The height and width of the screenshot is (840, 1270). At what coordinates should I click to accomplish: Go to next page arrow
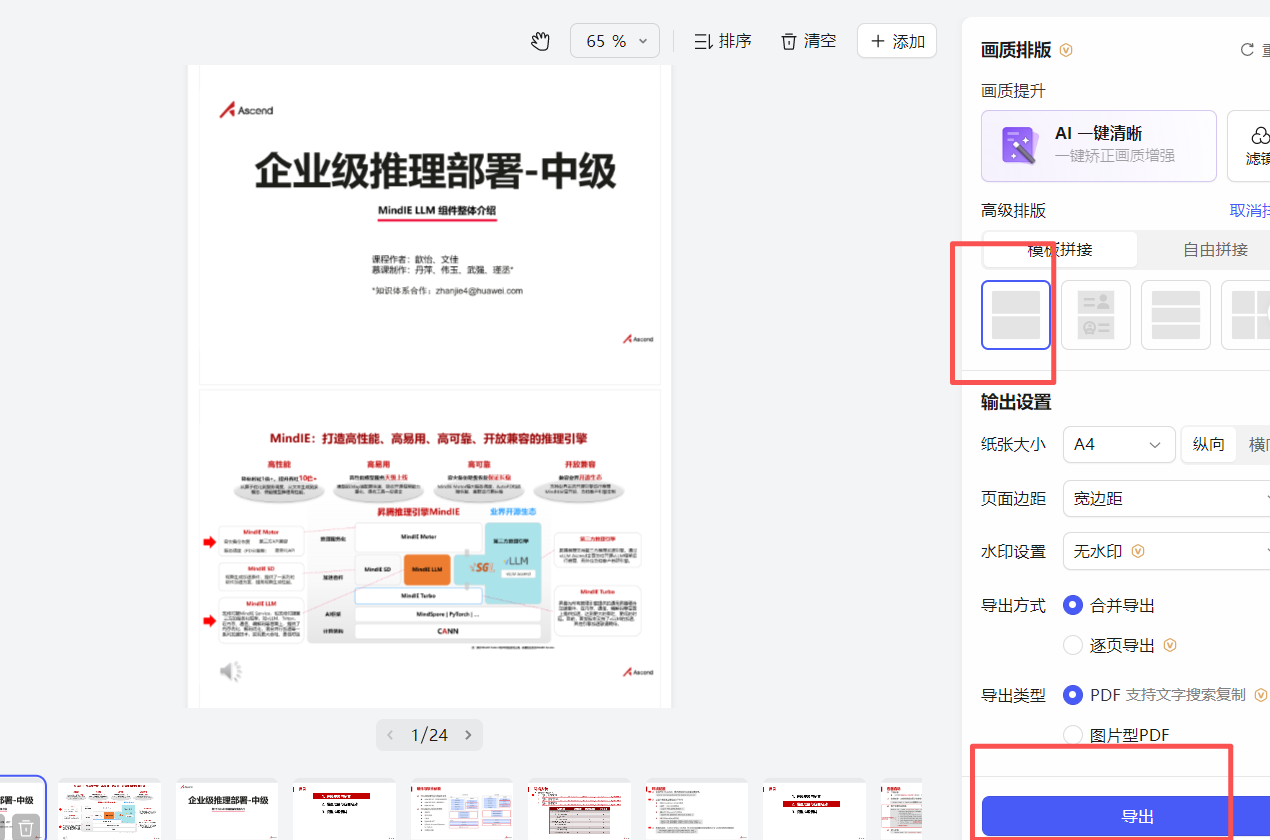(467, 735)
